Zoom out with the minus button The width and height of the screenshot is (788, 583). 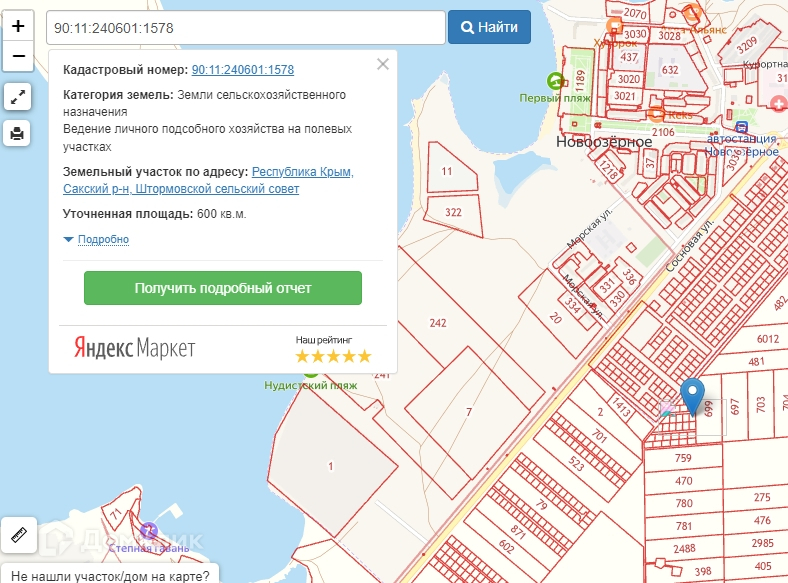pos(17,57)
